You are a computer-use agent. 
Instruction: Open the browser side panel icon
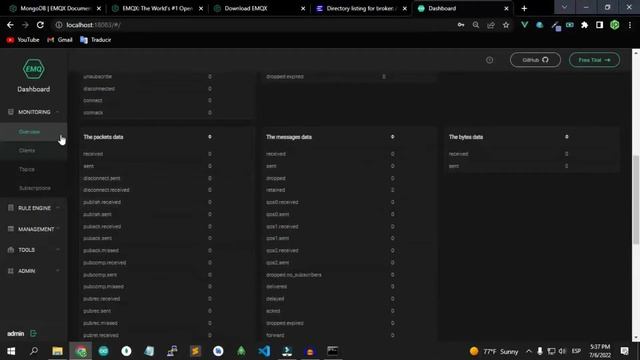pyautogui.click(x=599, y=25)
